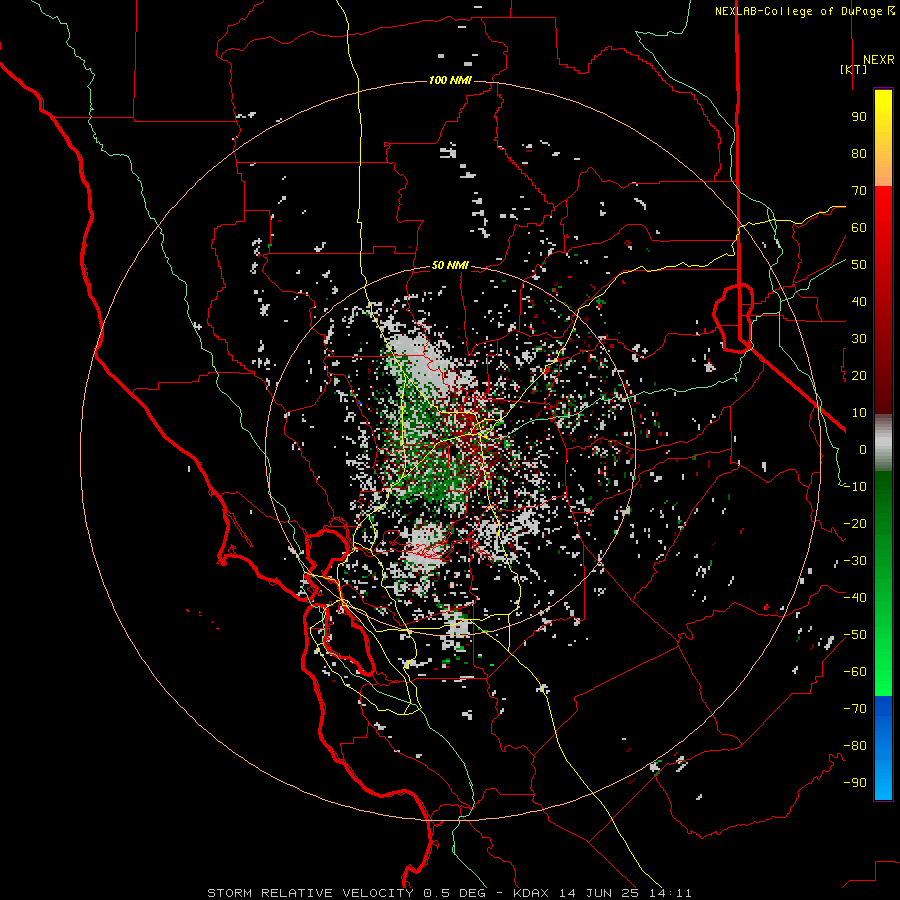Click the 30 value on the velocity scale
The width and height of the screenshot is (900, 900).
859,339
